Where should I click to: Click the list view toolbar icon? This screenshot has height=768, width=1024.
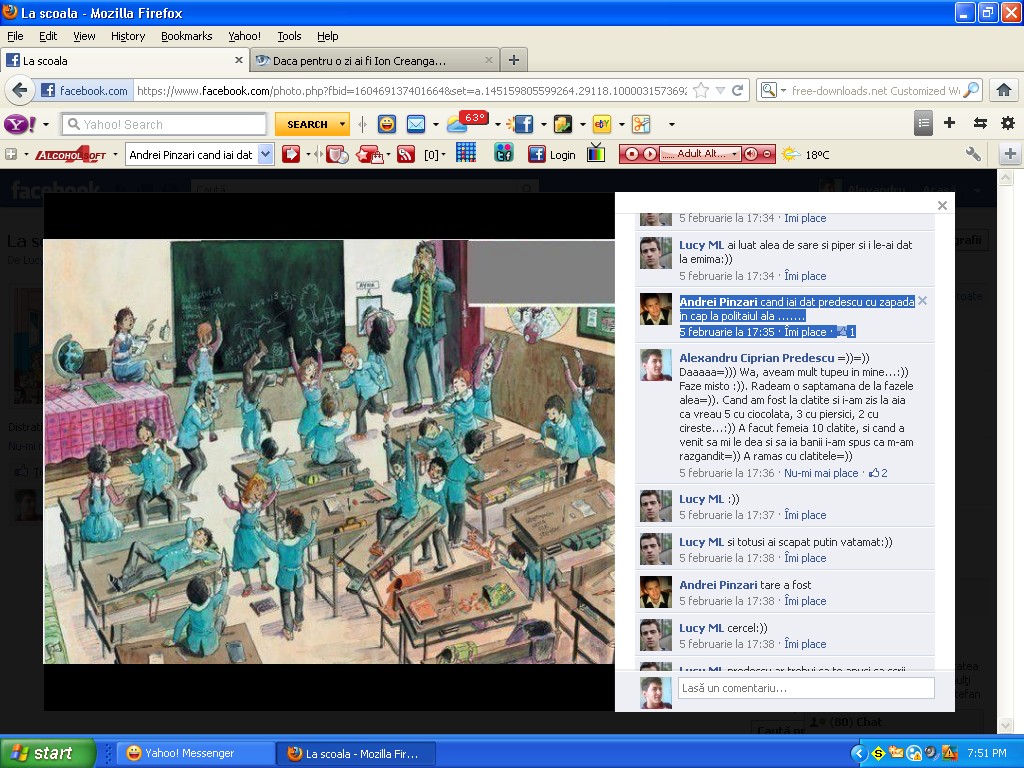pyautogui.click(x=923, y=123)
